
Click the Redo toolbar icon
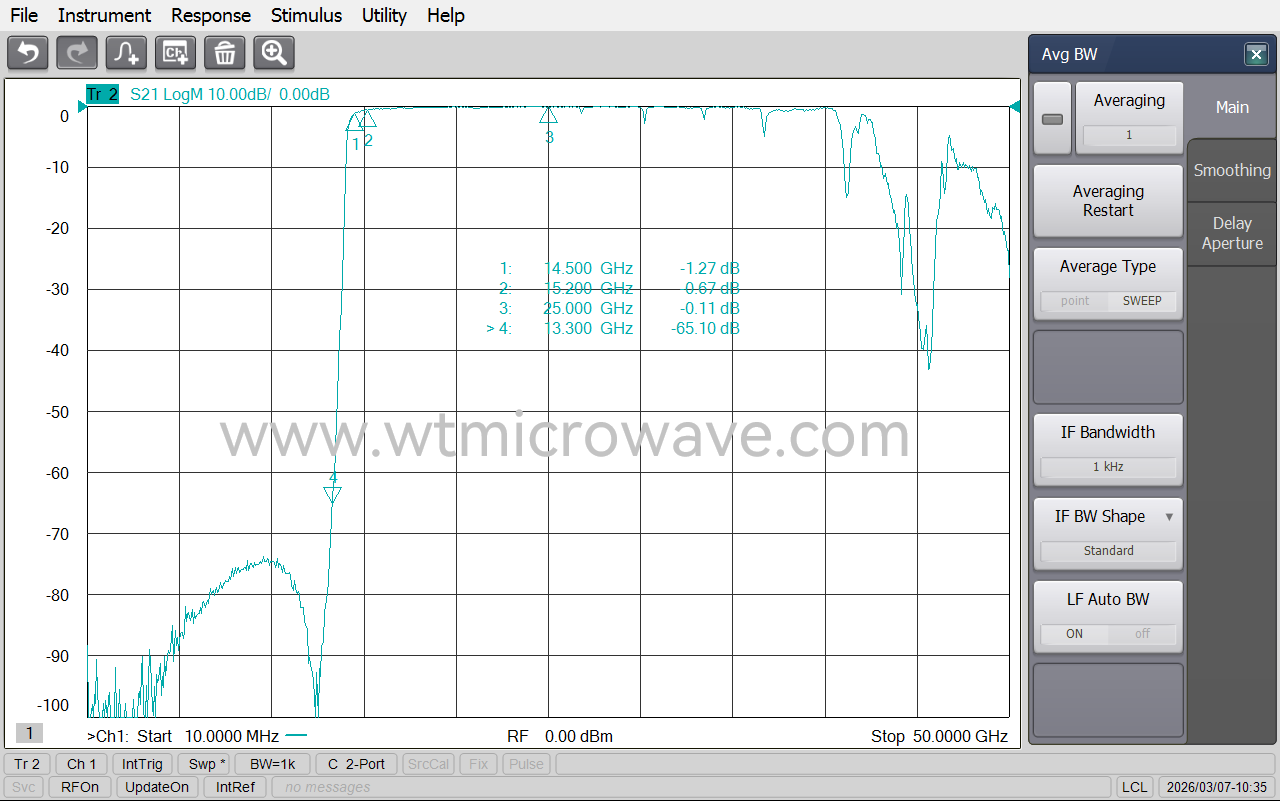coord(77,53)
